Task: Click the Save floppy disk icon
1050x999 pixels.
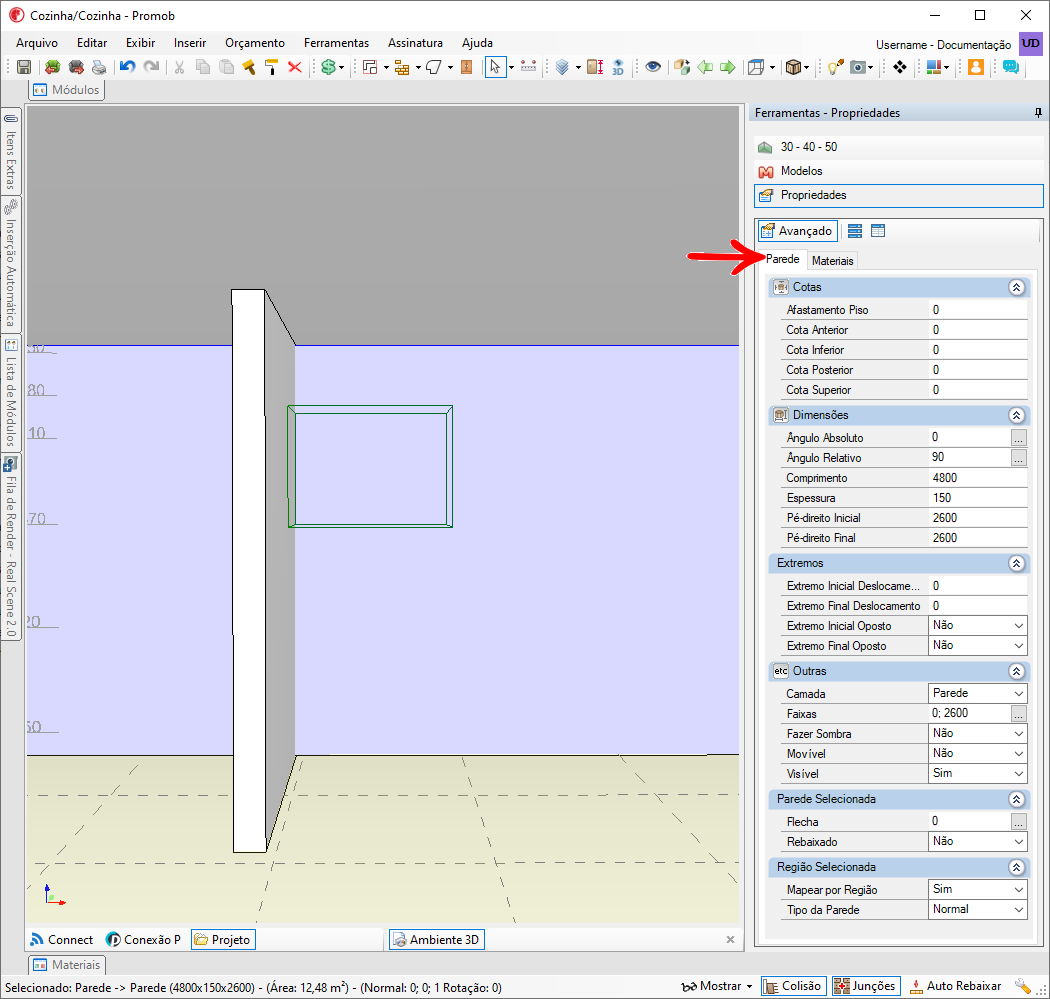Action: 24,67
